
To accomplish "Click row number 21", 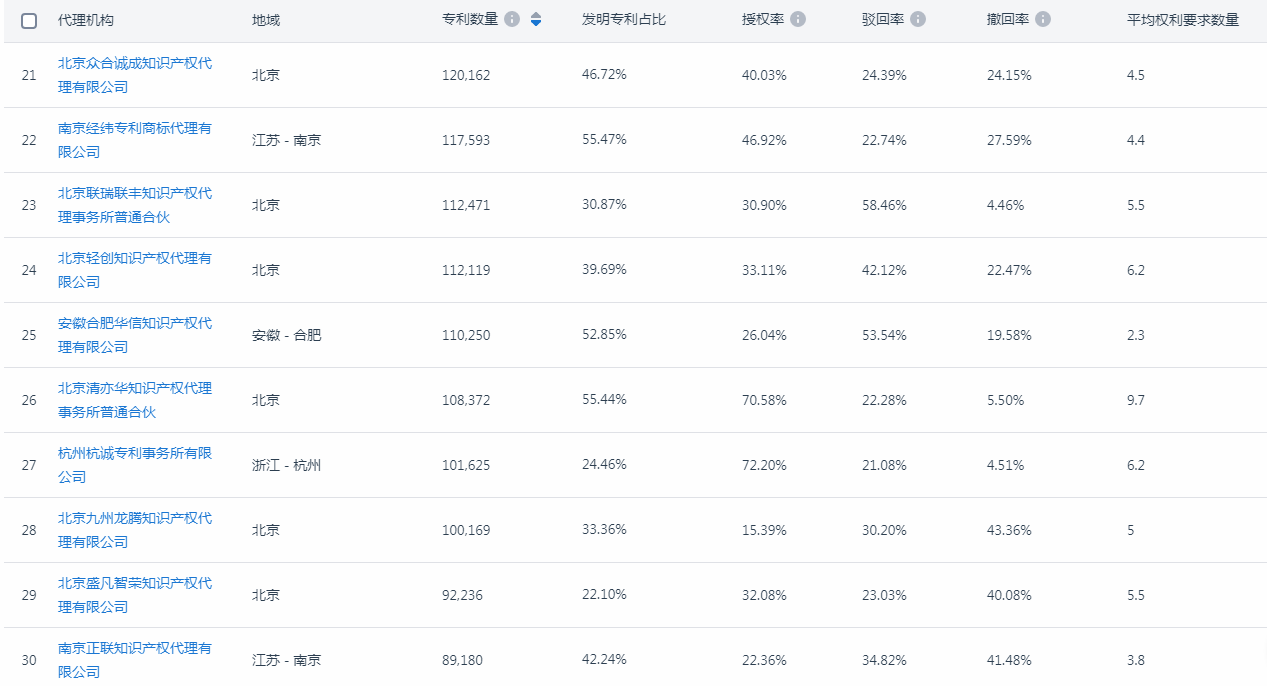I will pos(29,75).
